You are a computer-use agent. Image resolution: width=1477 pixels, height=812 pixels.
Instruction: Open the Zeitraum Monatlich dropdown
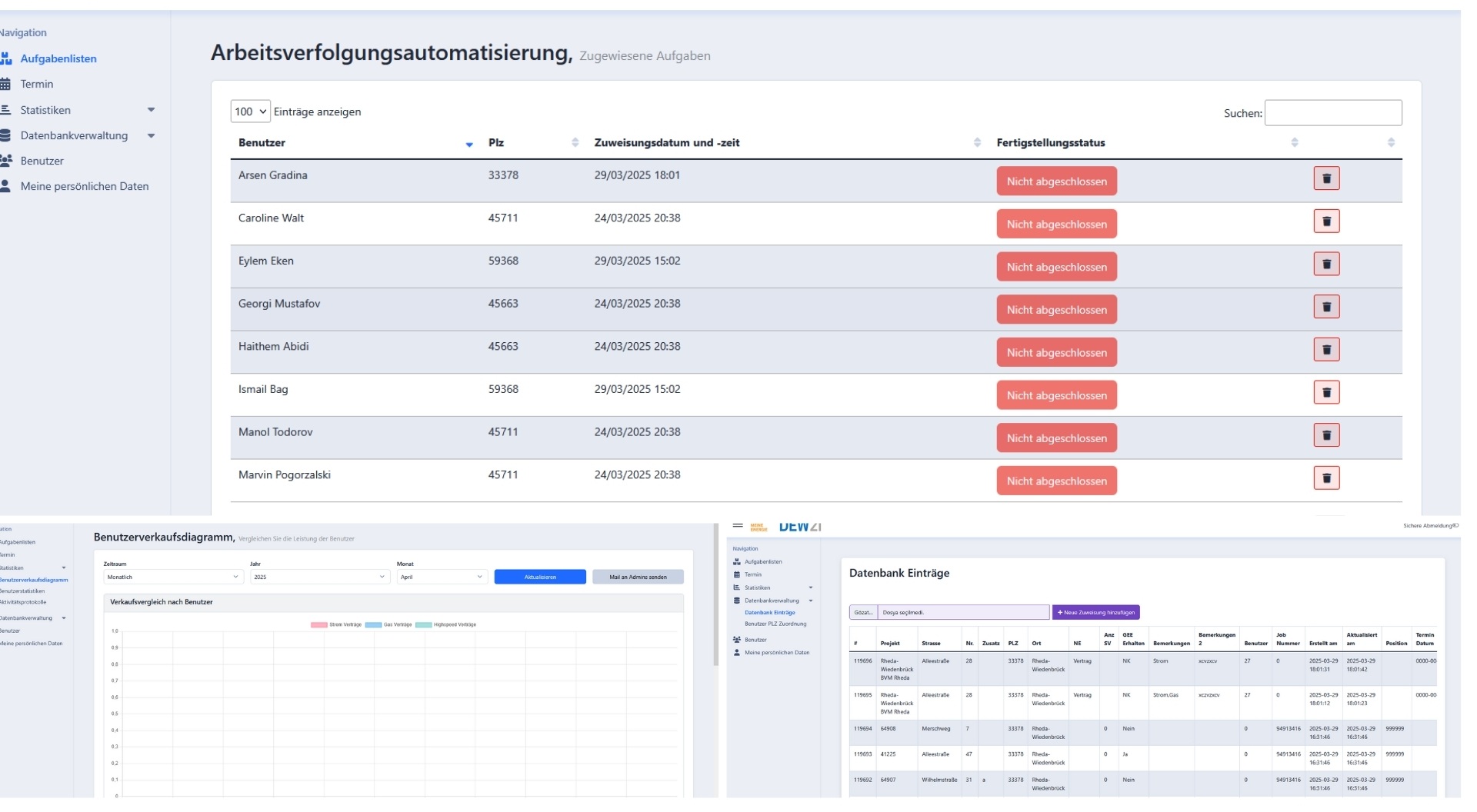point(172,577)
